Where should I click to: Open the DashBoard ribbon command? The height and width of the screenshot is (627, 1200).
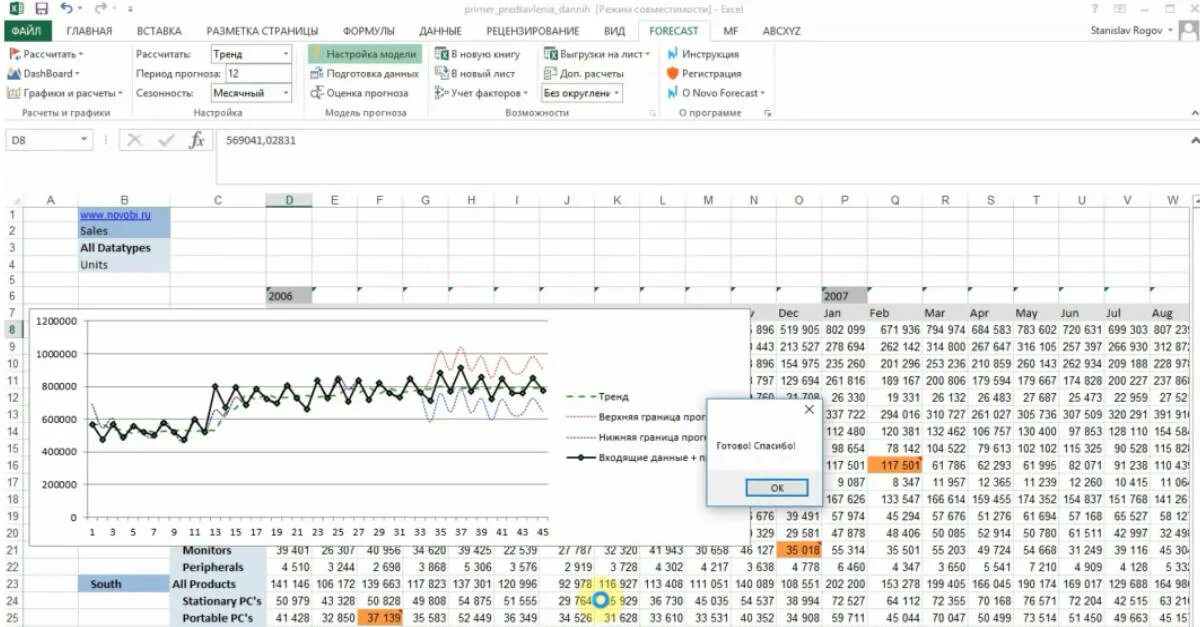click(44, 73)
